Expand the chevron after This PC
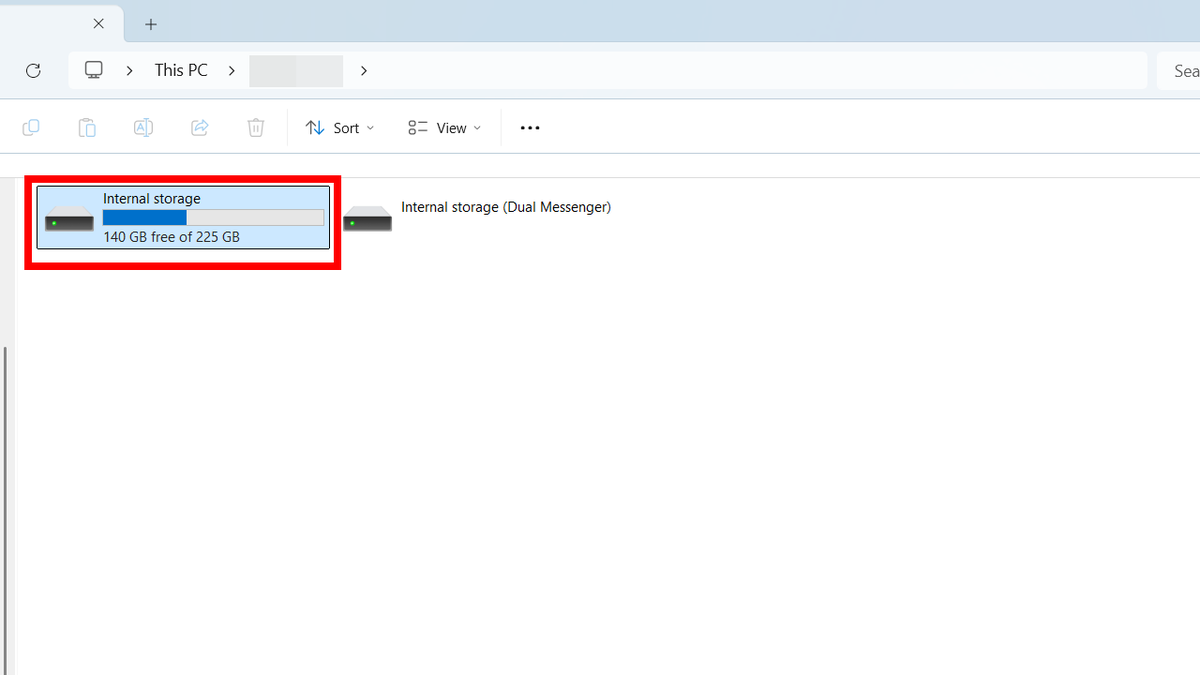This screenshot has width=1200, height=675. pos(231,70)
